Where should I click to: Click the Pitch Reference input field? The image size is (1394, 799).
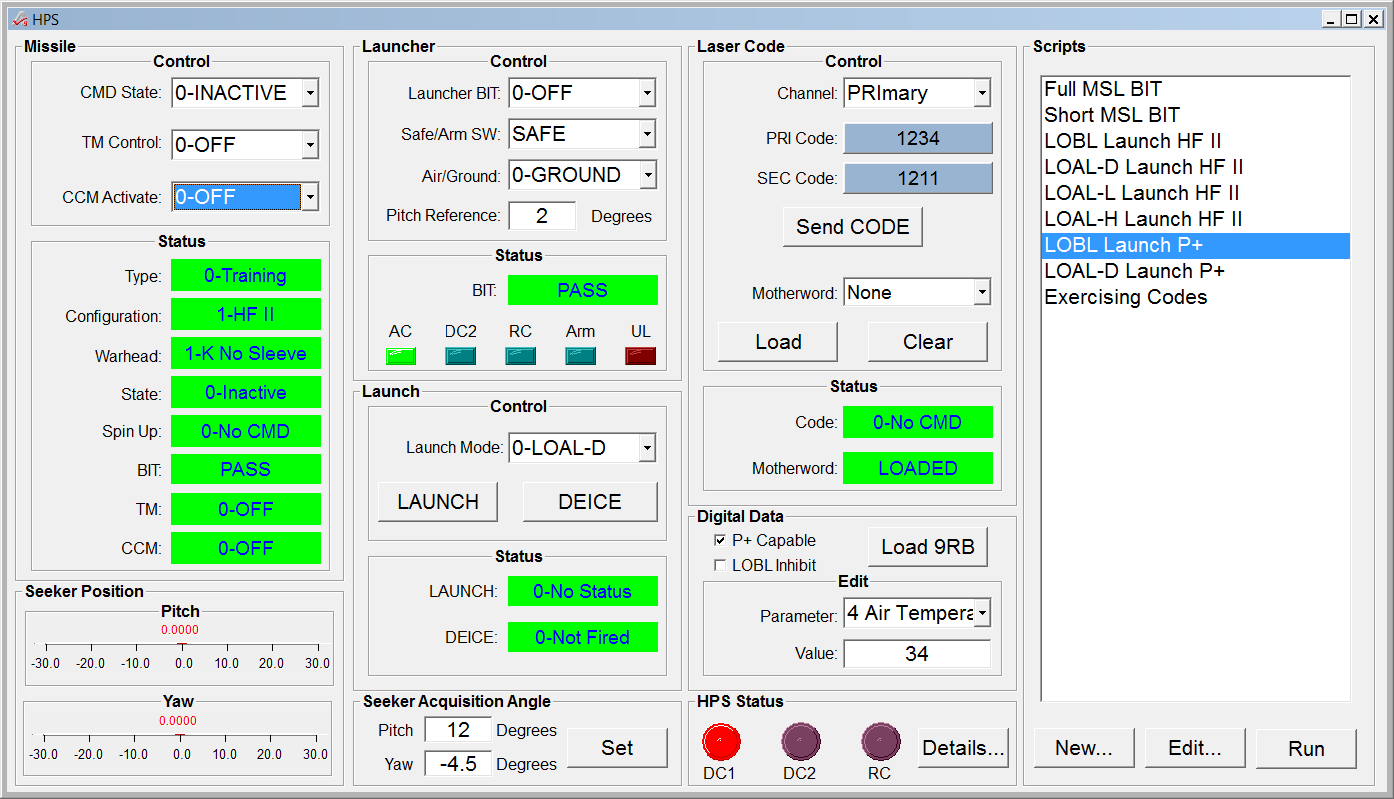pyautogui.click(x=542, y=216)
